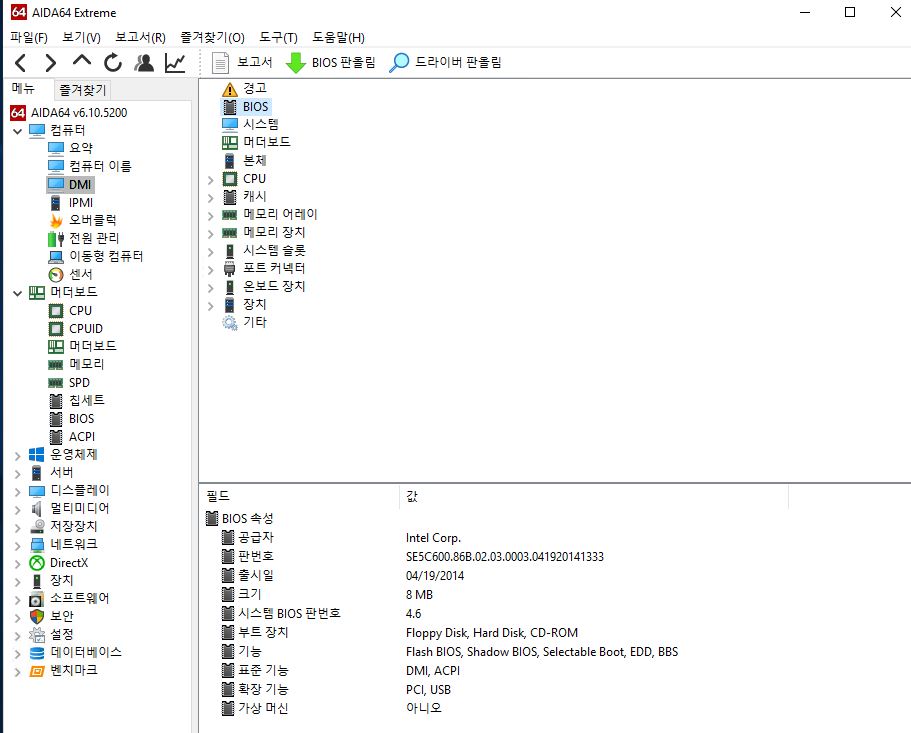Click the 필드 column header

click(x=299, y=496)
